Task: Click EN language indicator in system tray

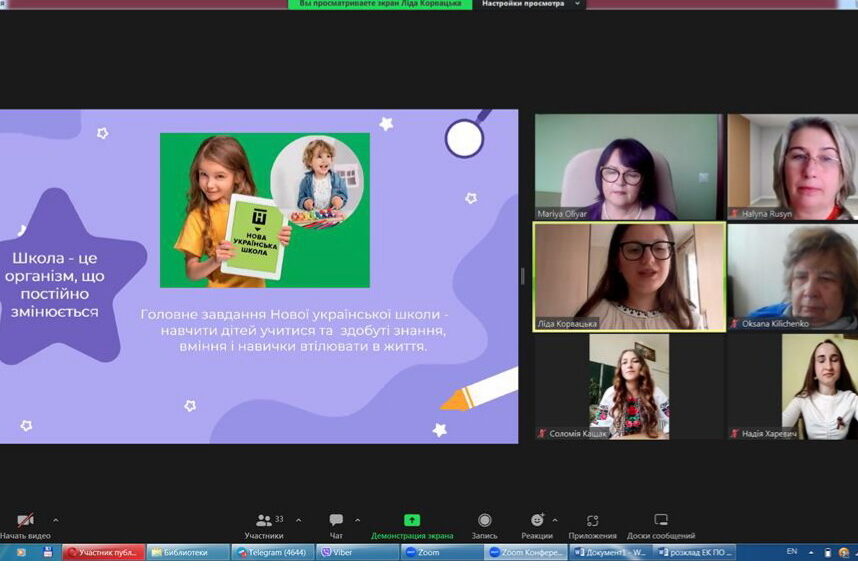Action: [792, 551]
